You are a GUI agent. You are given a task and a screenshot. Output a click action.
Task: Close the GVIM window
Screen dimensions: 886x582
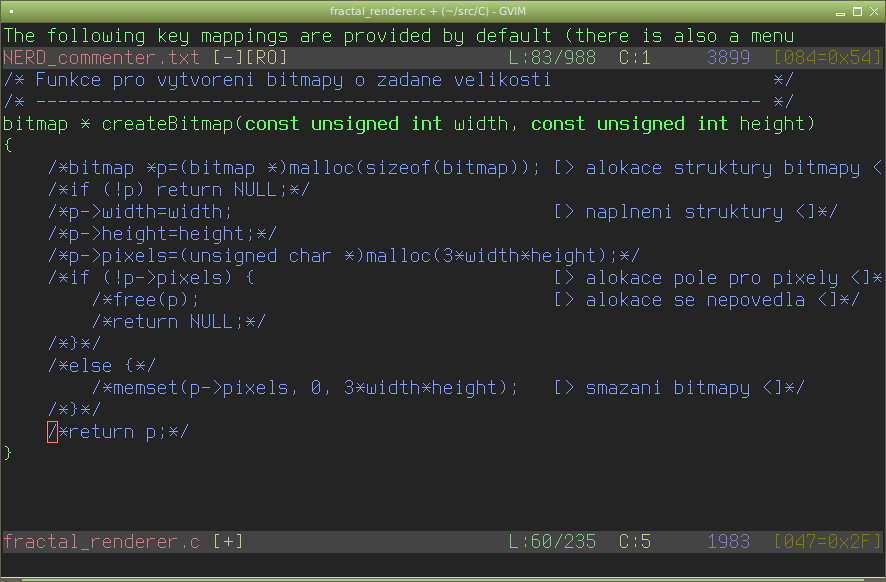[x=873, y=10]
